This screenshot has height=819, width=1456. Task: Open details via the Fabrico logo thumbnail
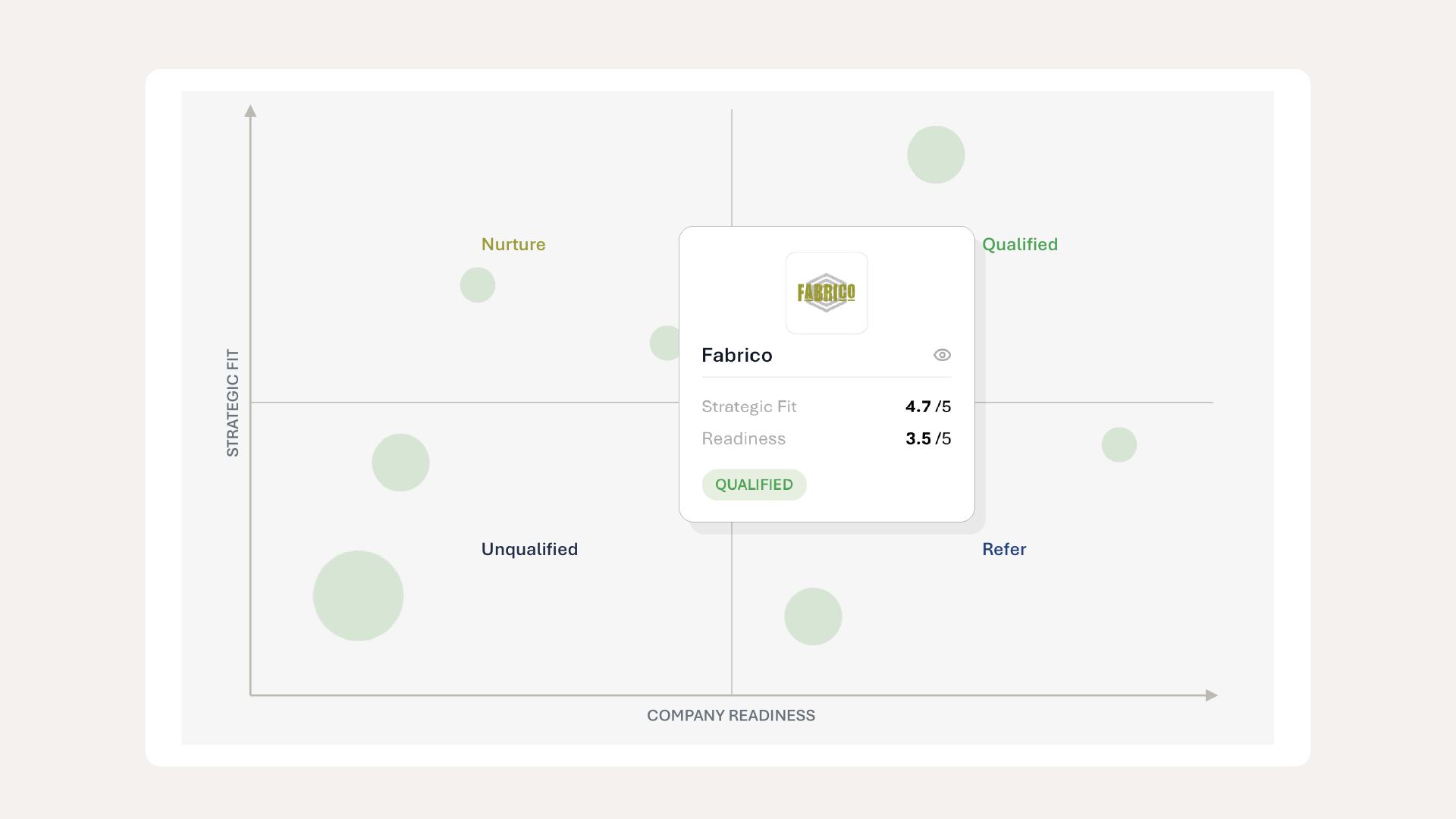827,293
